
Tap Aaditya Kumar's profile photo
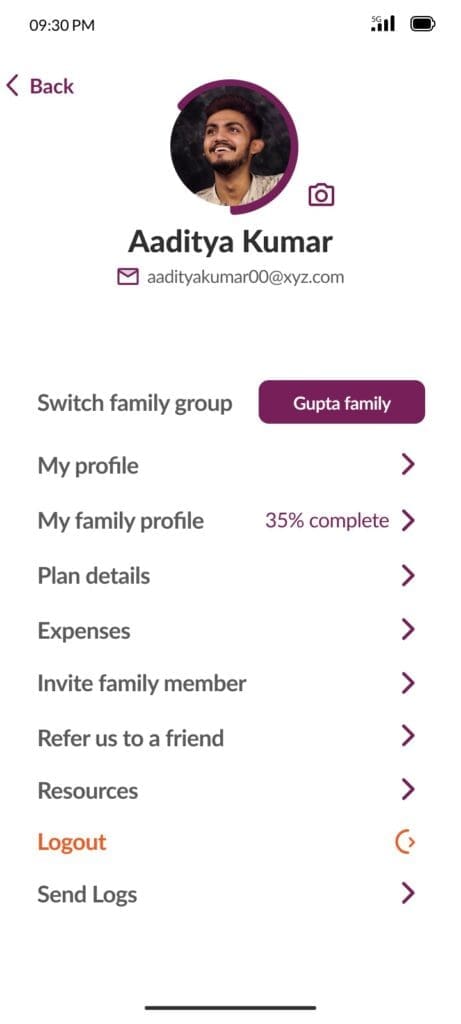(230, 147)
